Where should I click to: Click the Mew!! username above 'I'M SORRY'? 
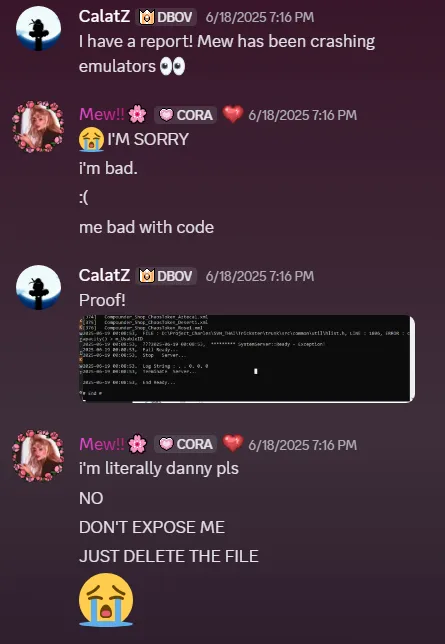[x=101, y=115]
